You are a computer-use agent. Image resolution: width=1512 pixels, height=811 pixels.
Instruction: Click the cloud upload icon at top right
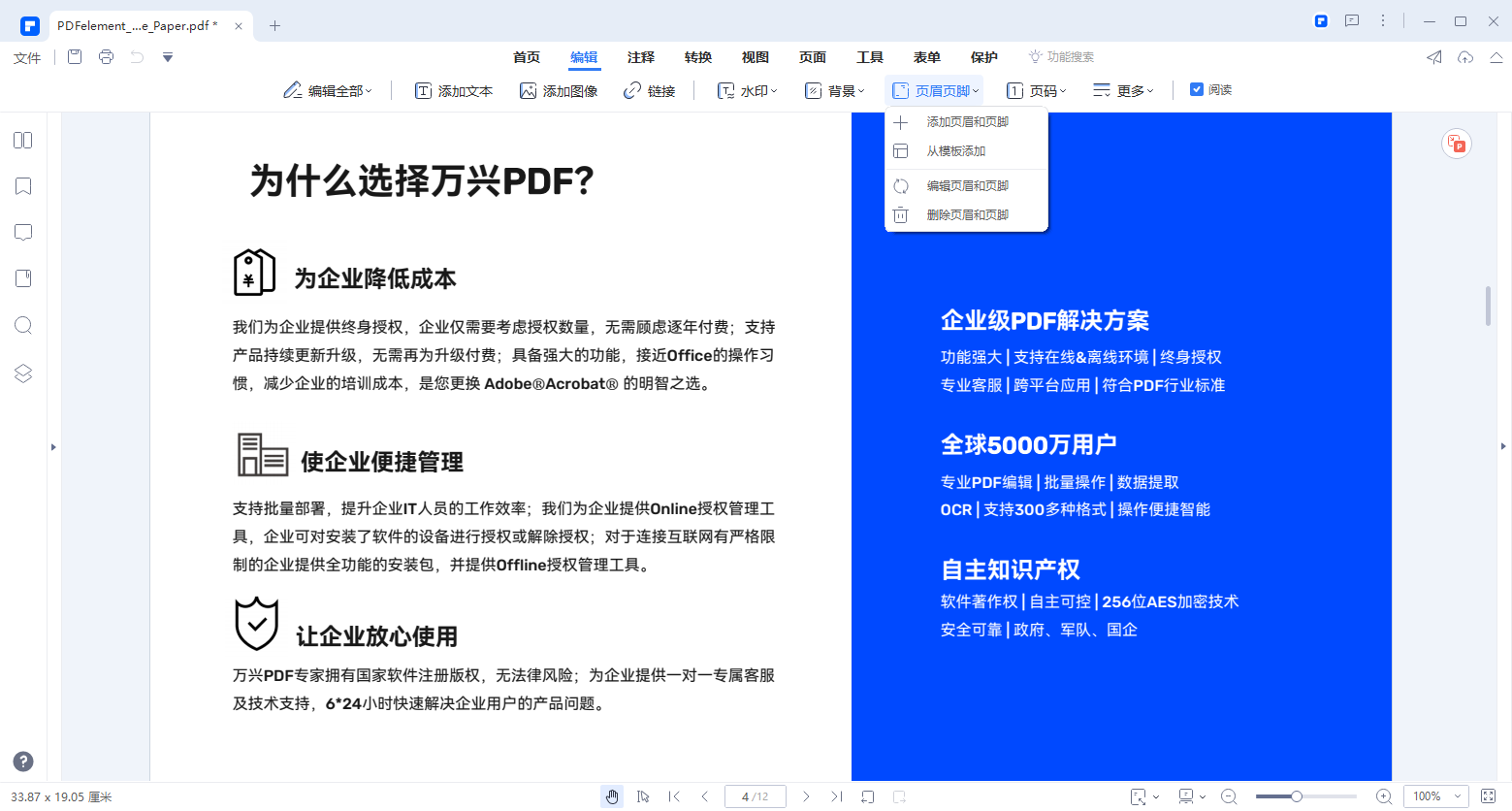pyautogui.click(x=1464, y=57)
